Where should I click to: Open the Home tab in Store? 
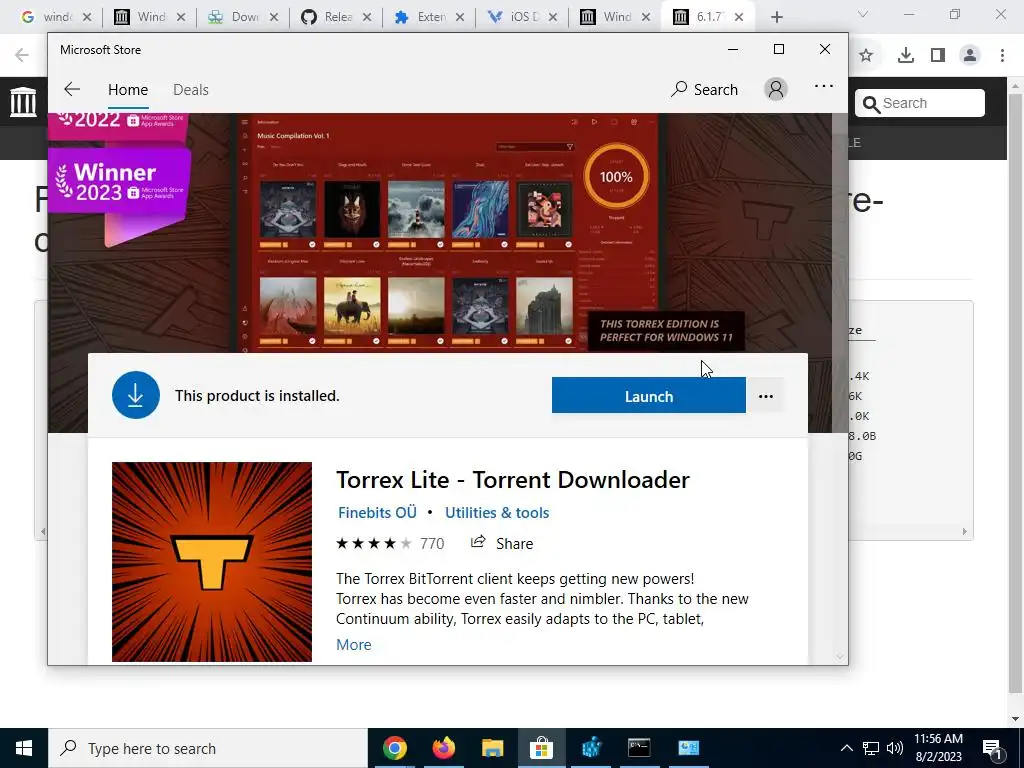click(x=128, y=89)
